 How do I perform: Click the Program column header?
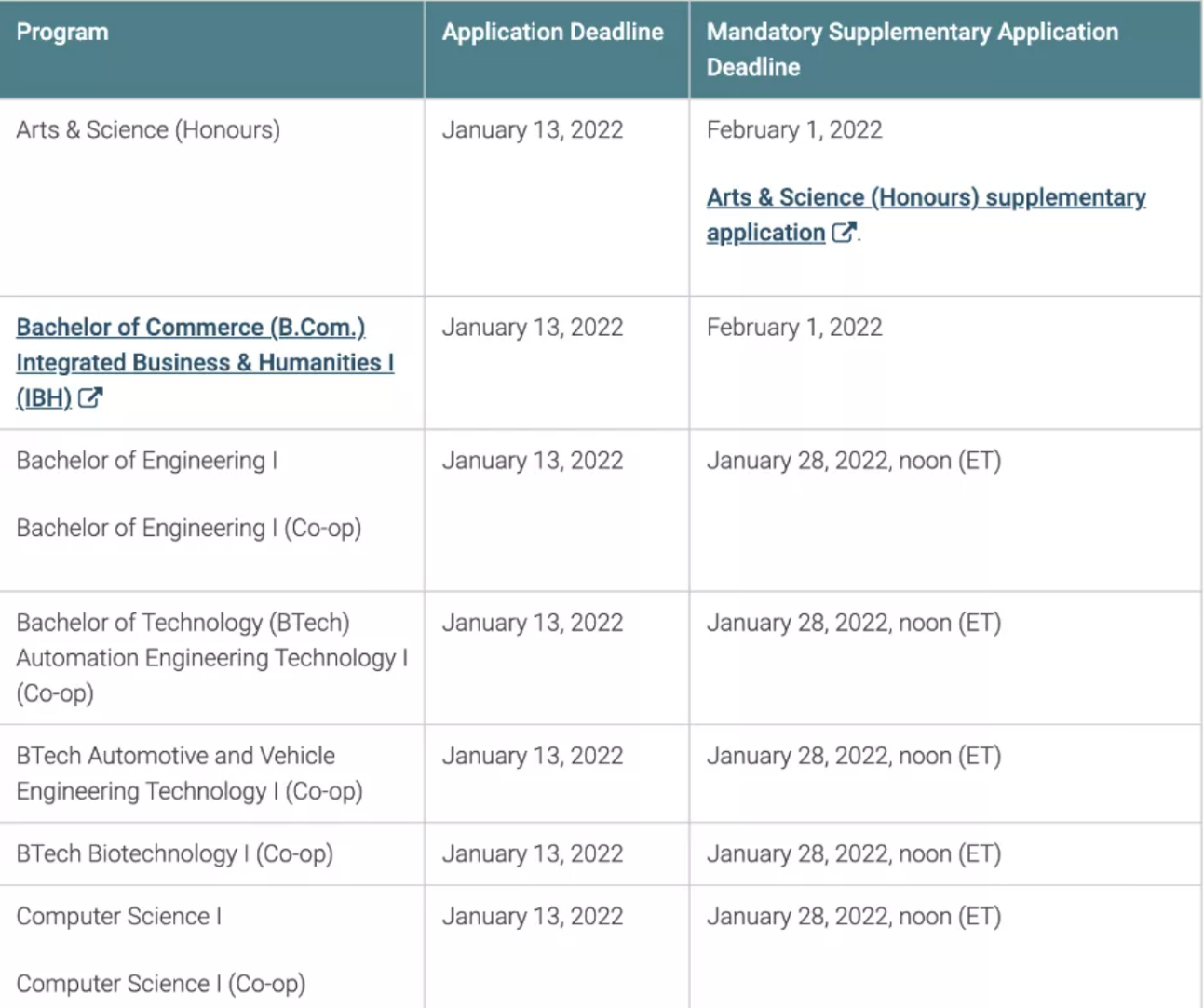(62, 33)
